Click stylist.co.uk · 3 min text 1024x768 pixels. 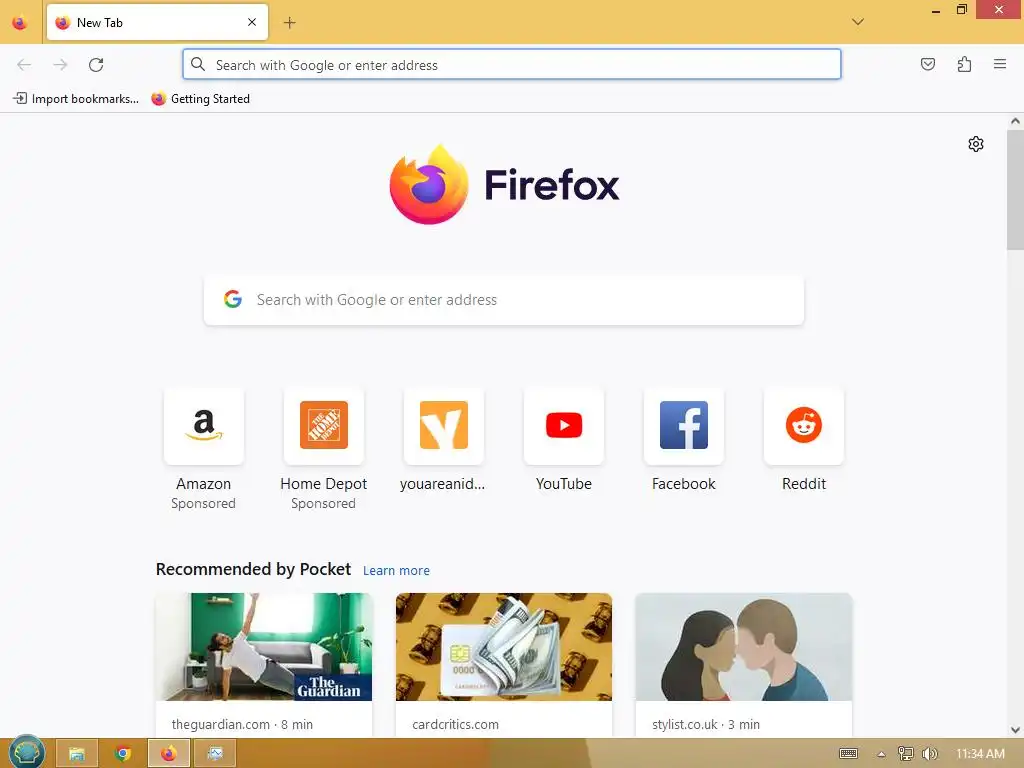(x=706, y=724)
